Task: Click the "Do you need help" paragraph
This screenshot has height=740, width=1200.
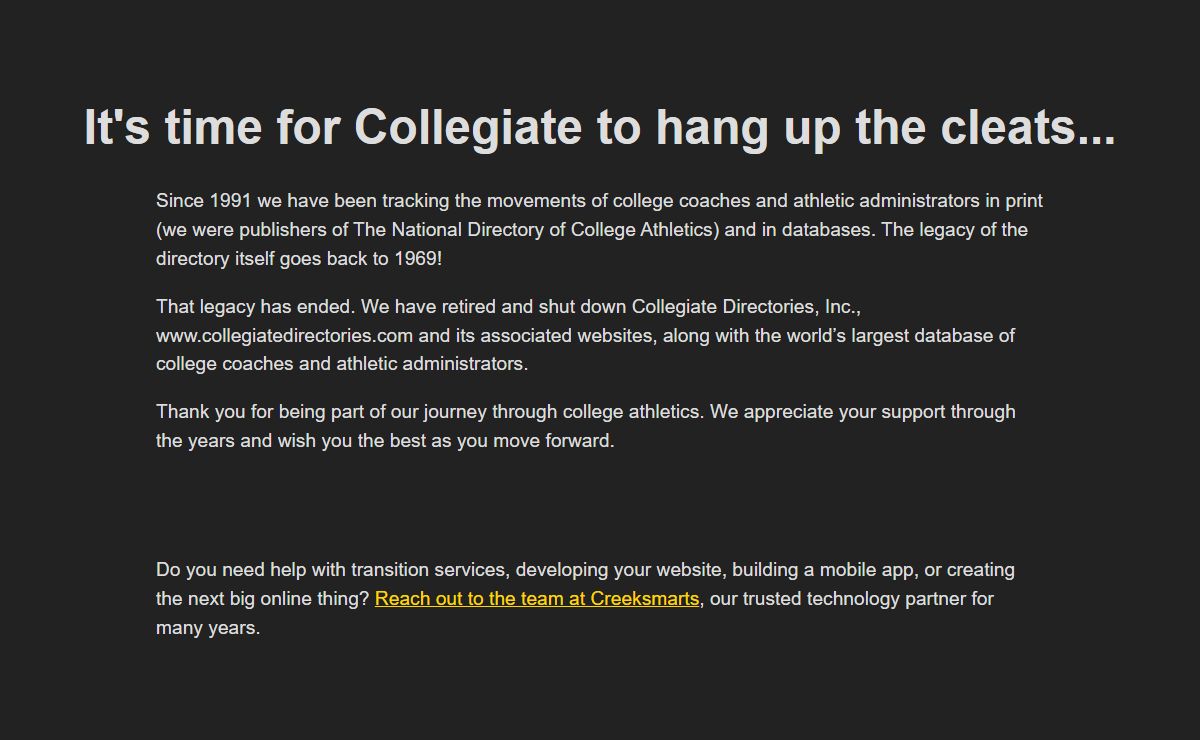Action: tap(586, 599)
